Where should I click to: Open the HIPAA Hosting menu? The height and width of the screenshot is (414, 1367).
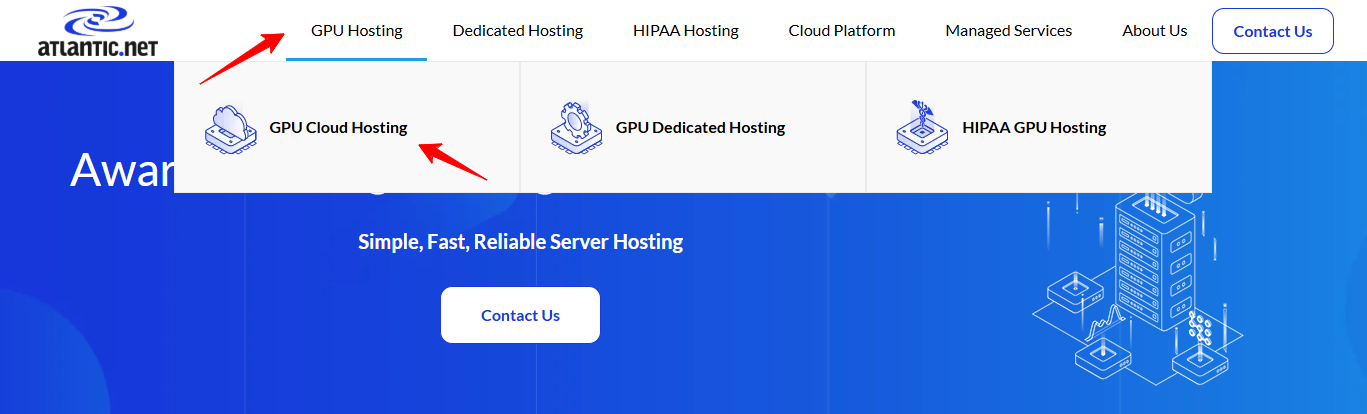[x=686, y=31]
